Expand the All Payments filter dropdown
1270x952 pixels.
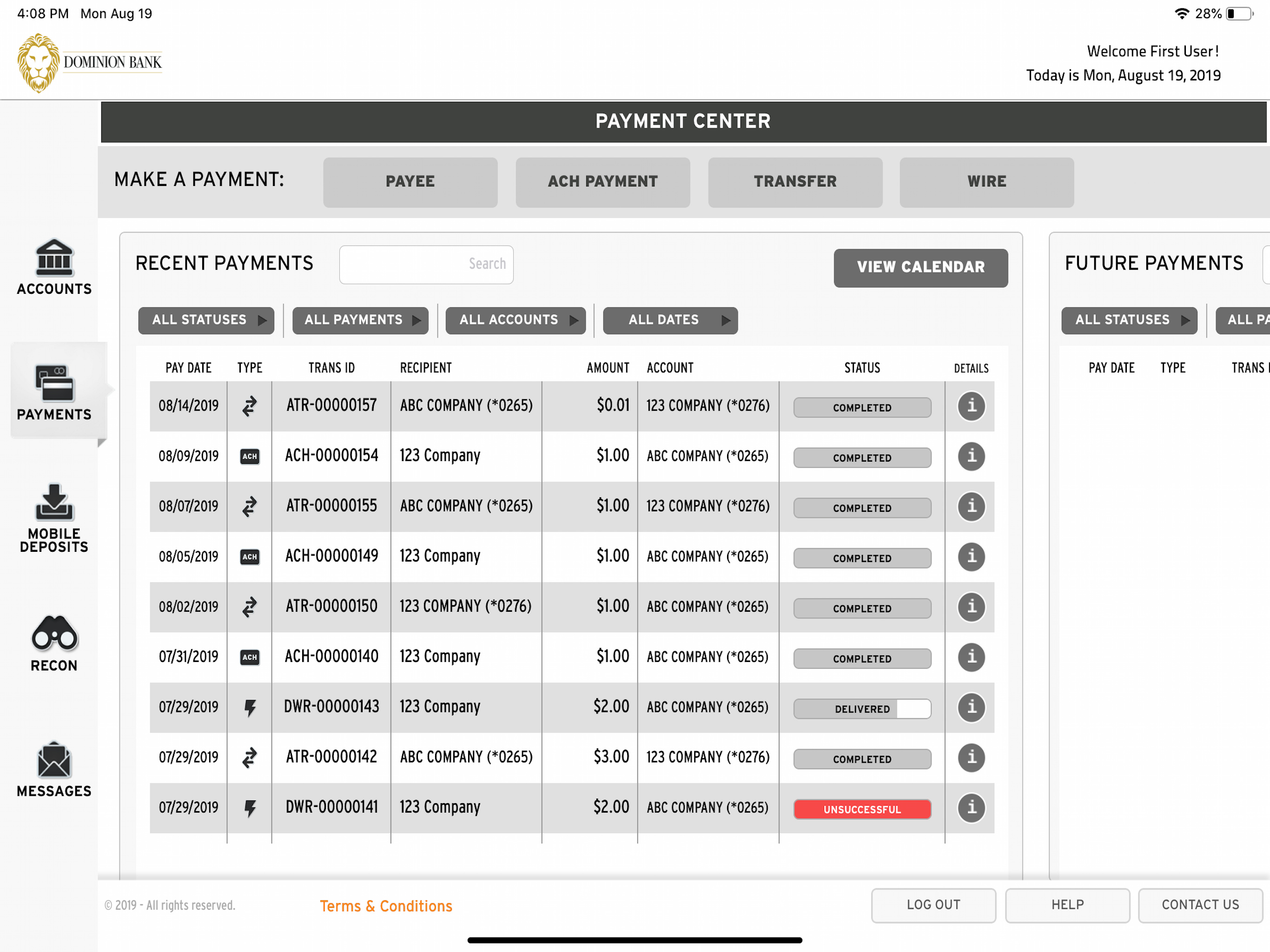tap(360, 320)
